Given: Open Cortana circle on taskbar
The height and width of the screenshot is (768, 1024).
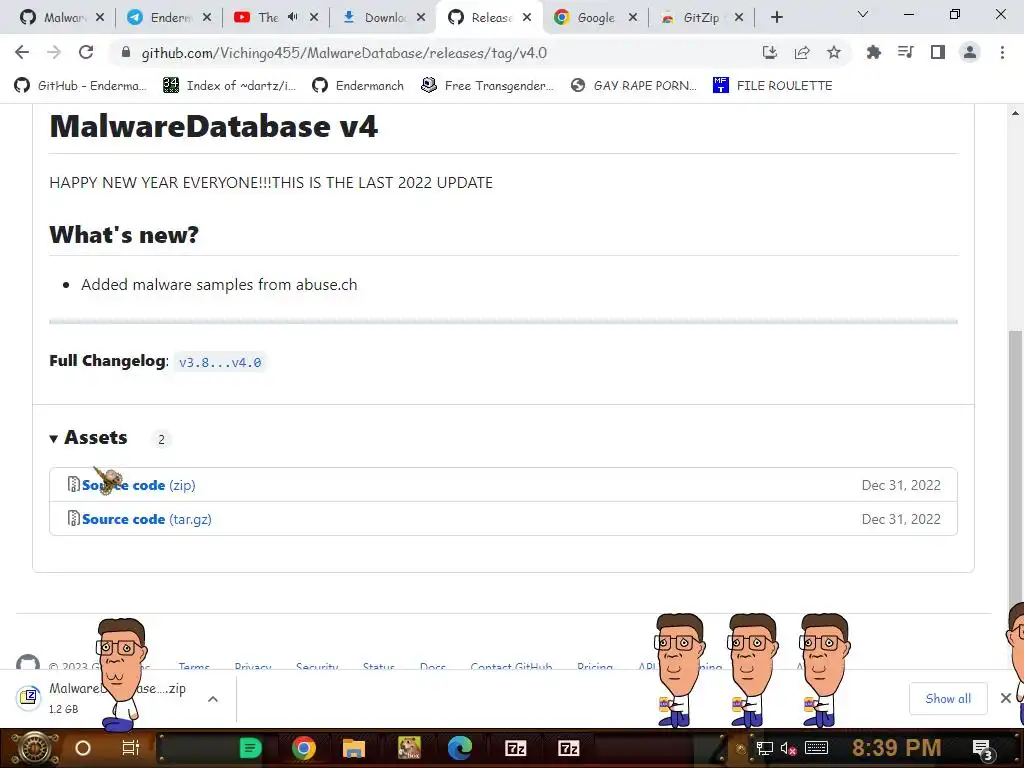Looking at the screenshot, I should 83,748.
